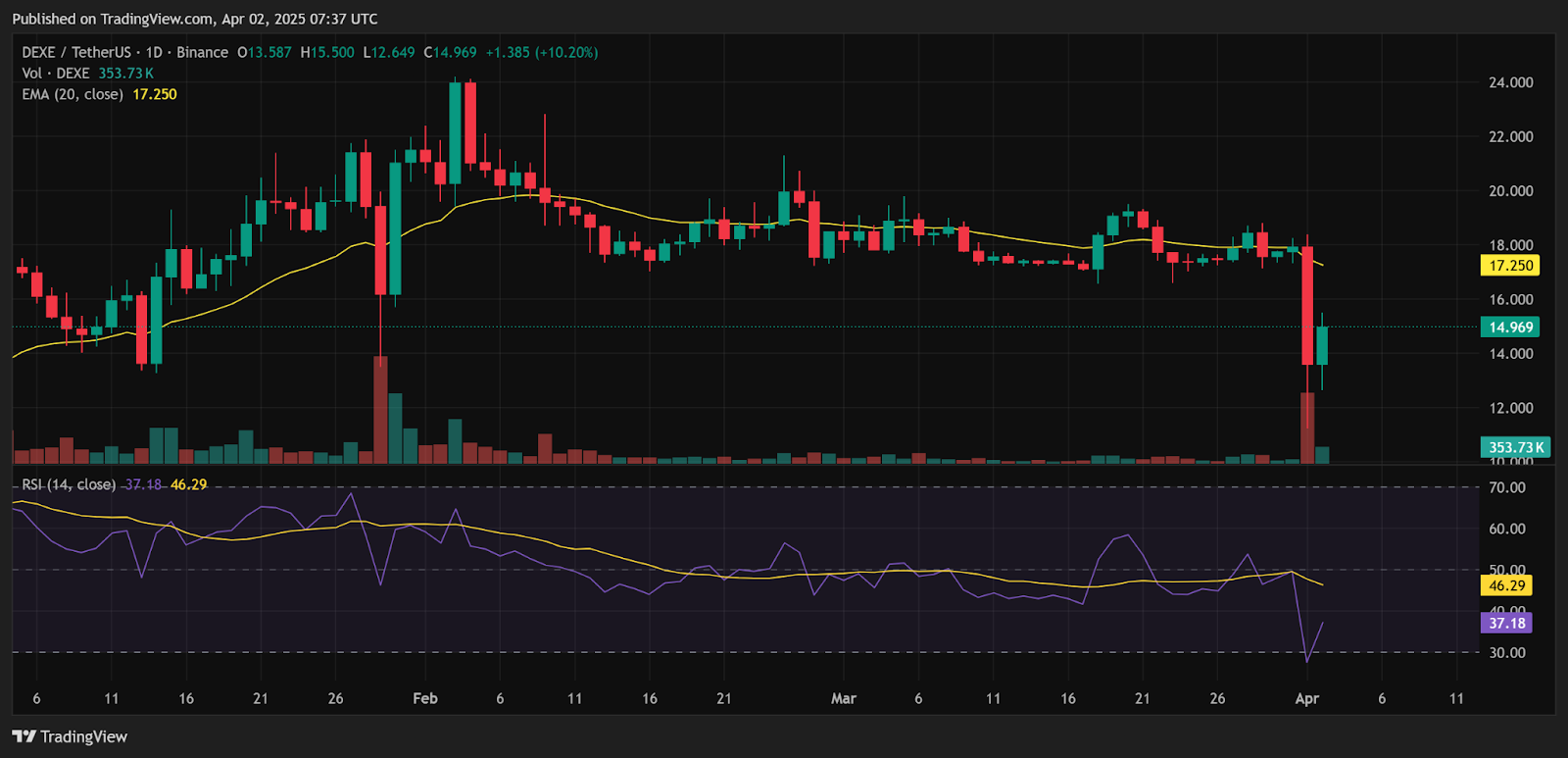This screenshot has width=1568, height=758.
Task: Select the Vol · DEXE indicator legend
Action: pos(56,74)
